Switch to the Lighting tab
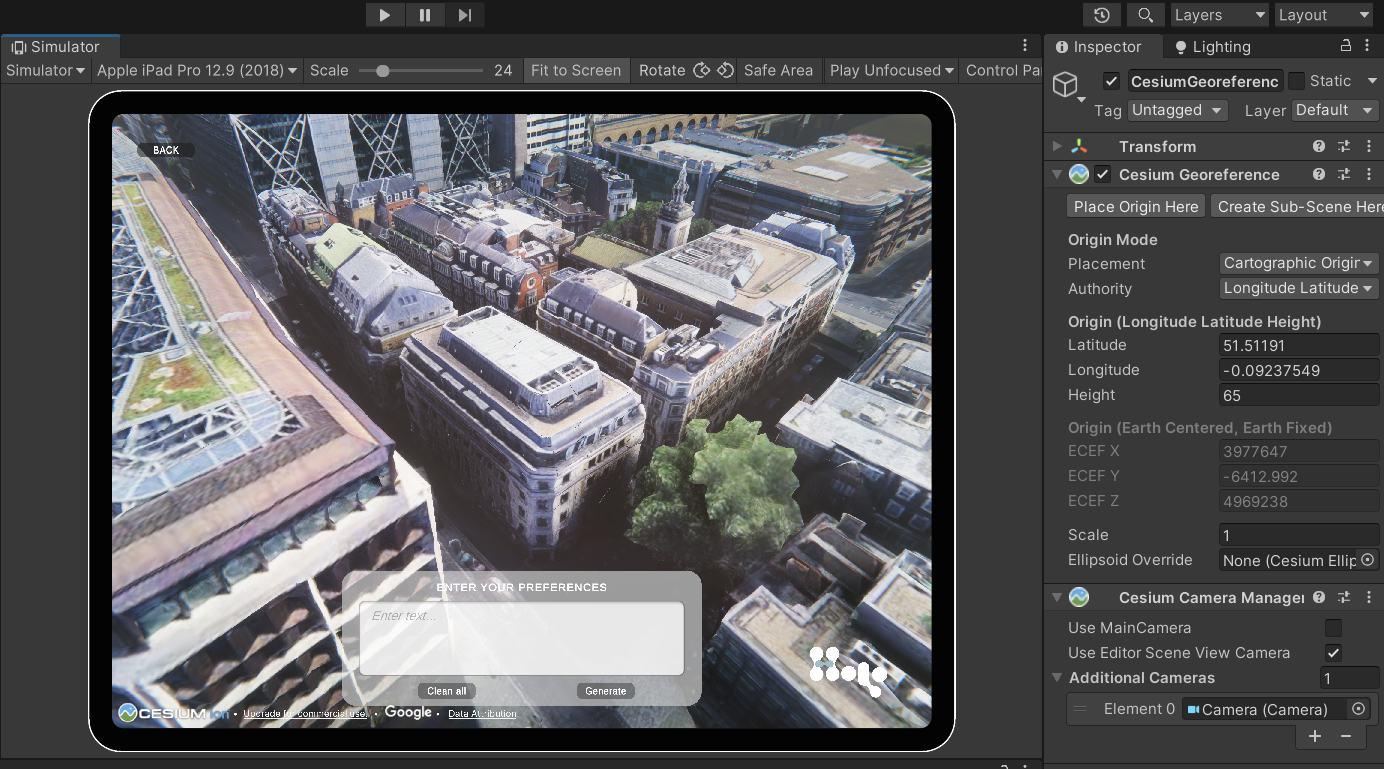Screen dimensions: 1384x769 coord(1212,47)
